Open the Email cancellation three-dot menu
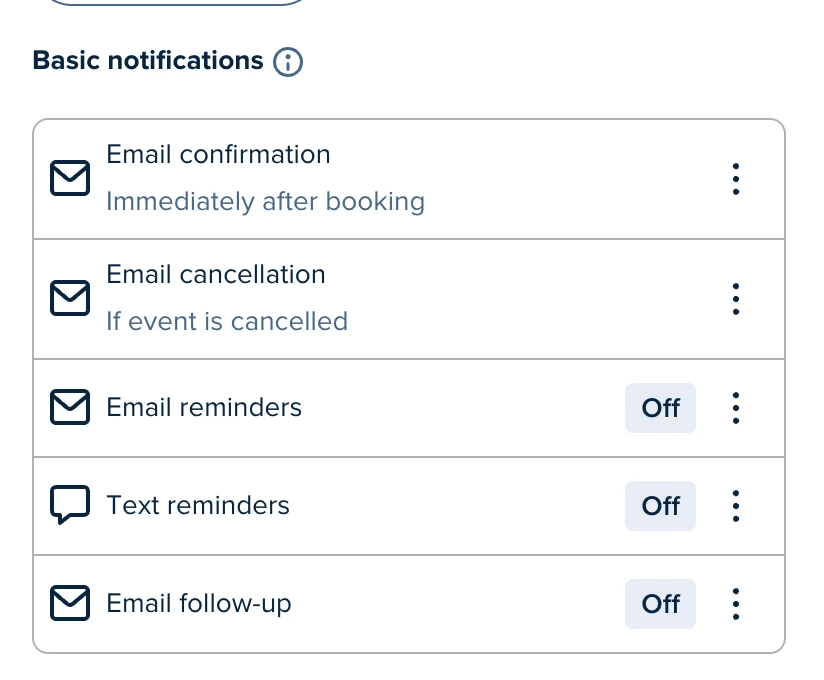 click(736, 298)
